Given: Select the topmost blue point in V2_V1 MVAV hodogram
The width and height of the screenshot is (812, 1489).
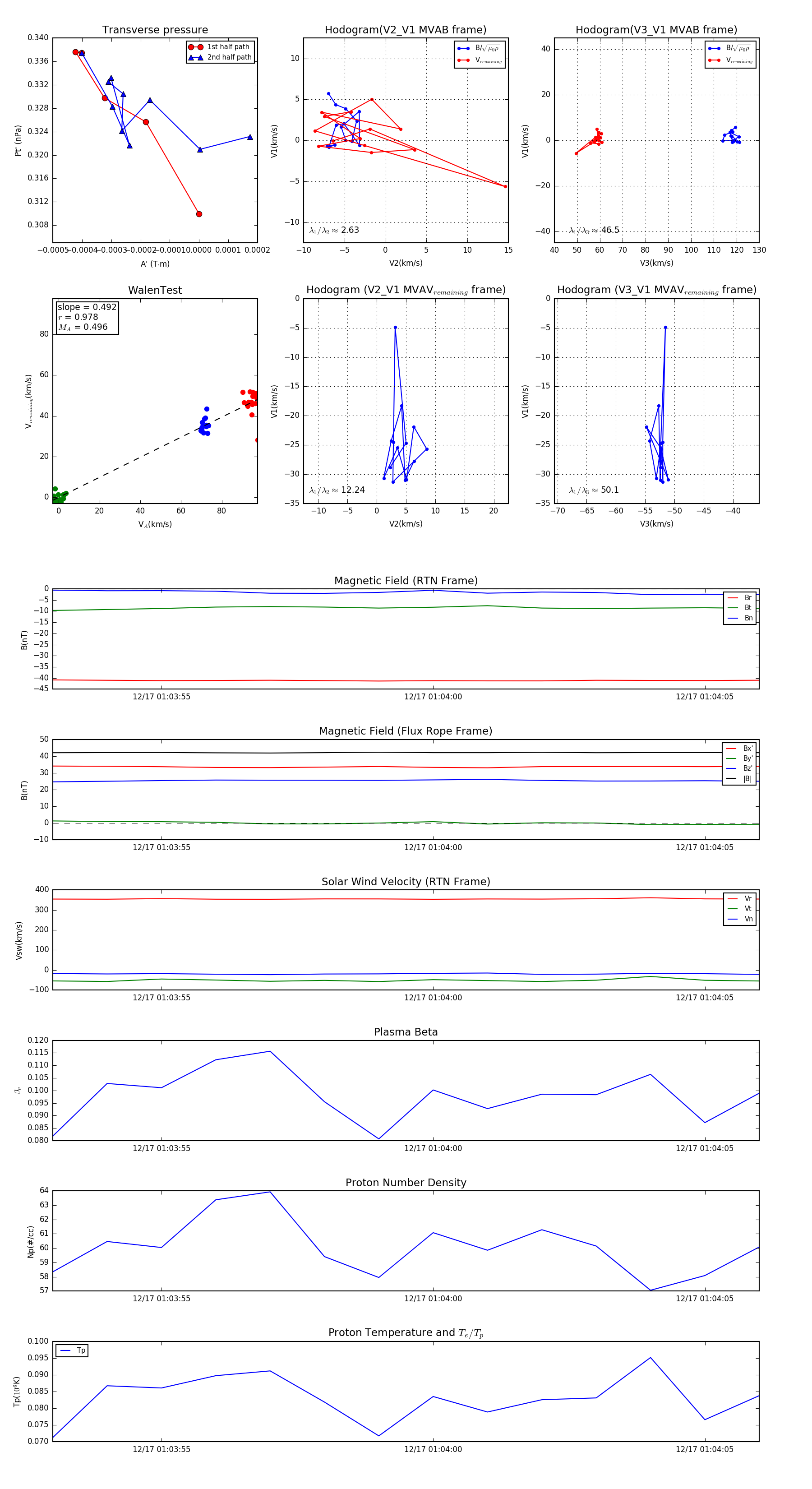Looking at the screenshot, I should tap(395, 328).
